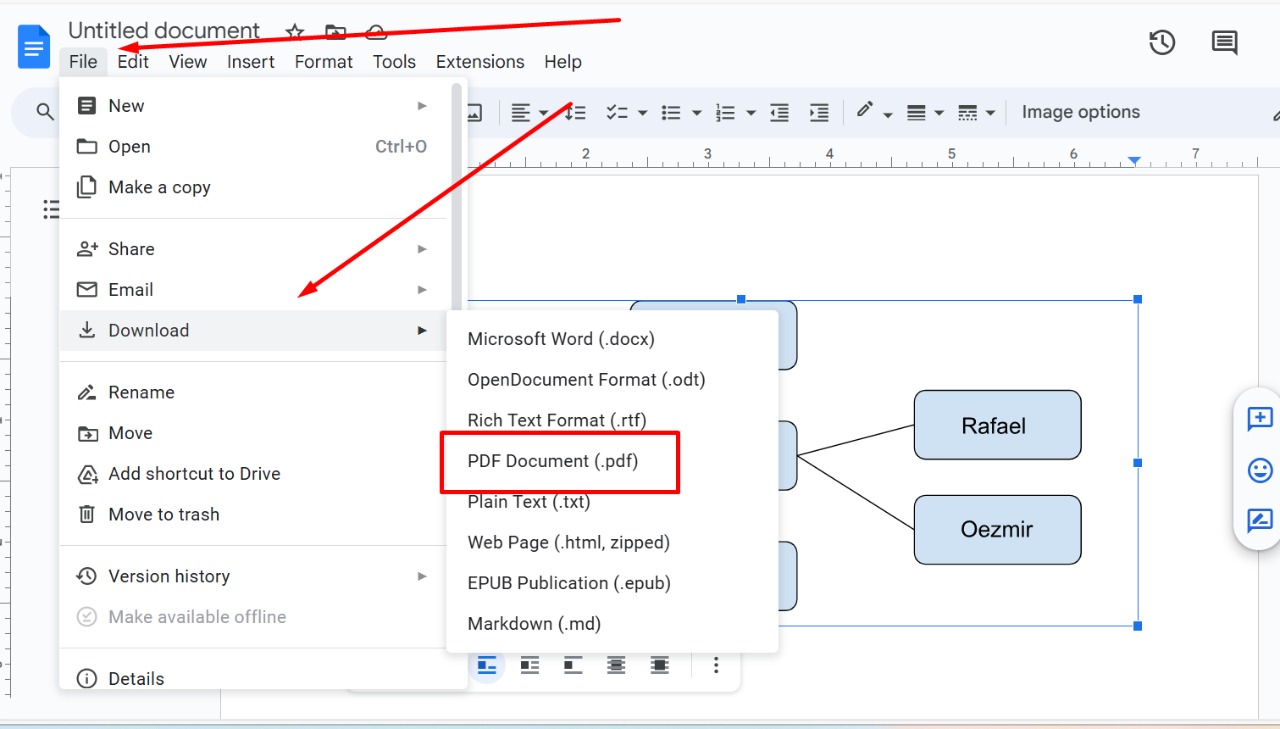Open the border color dropdown arrow
This screenshot has height=729, width=1280.
coord(888,114)
